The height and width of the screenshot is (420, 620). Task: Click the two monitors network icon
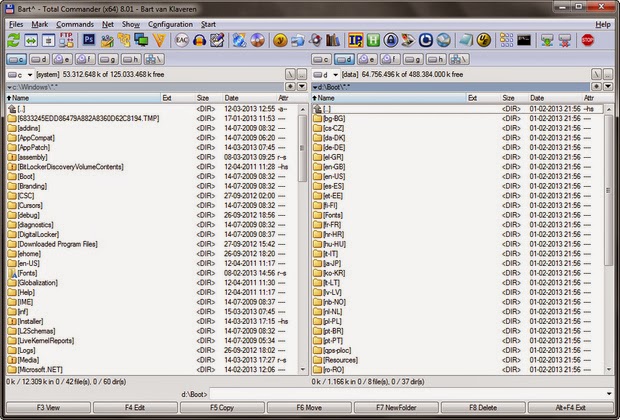(x=141, y=40)
